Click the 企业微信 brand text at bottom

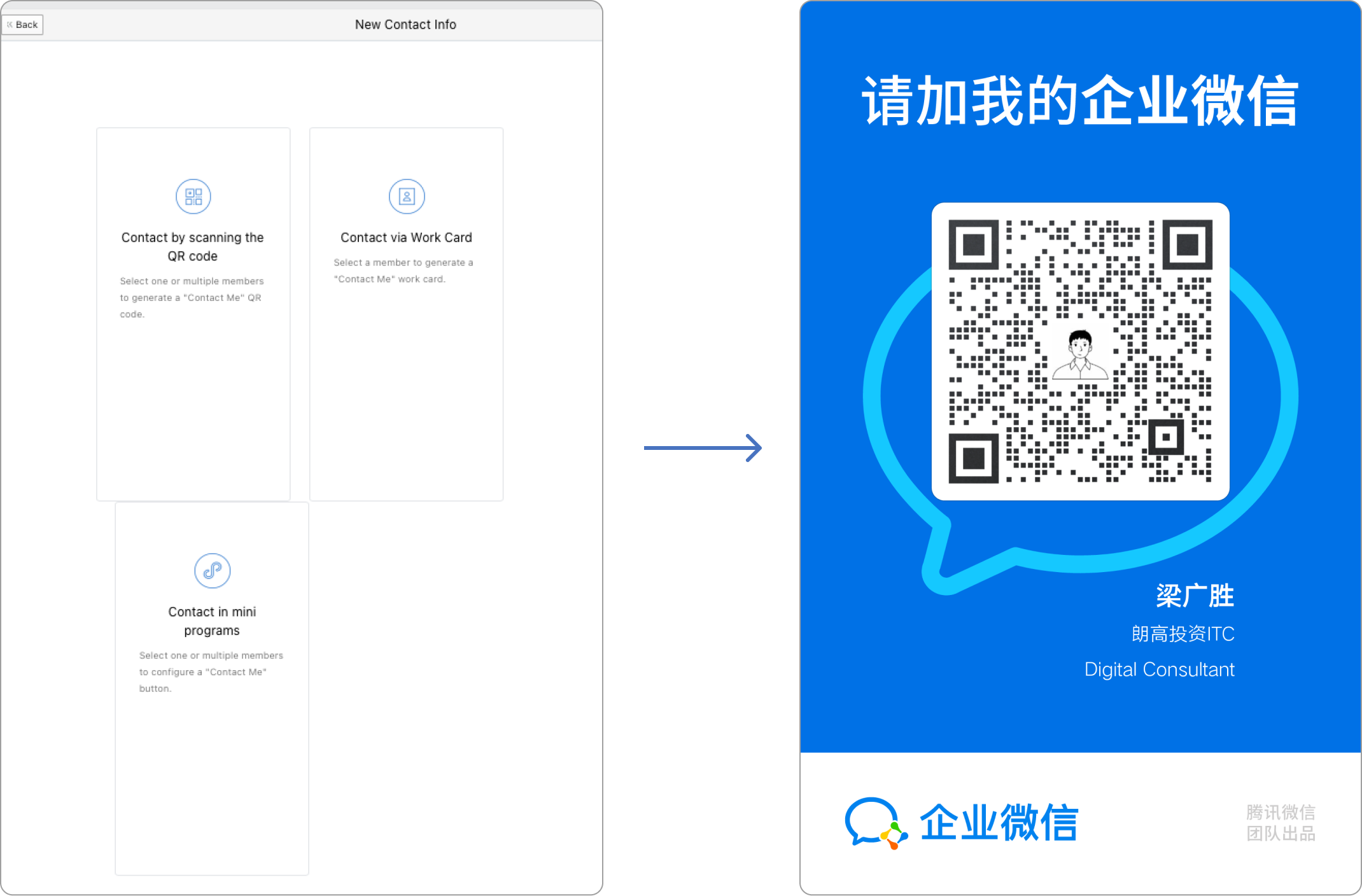coord(999,823)
